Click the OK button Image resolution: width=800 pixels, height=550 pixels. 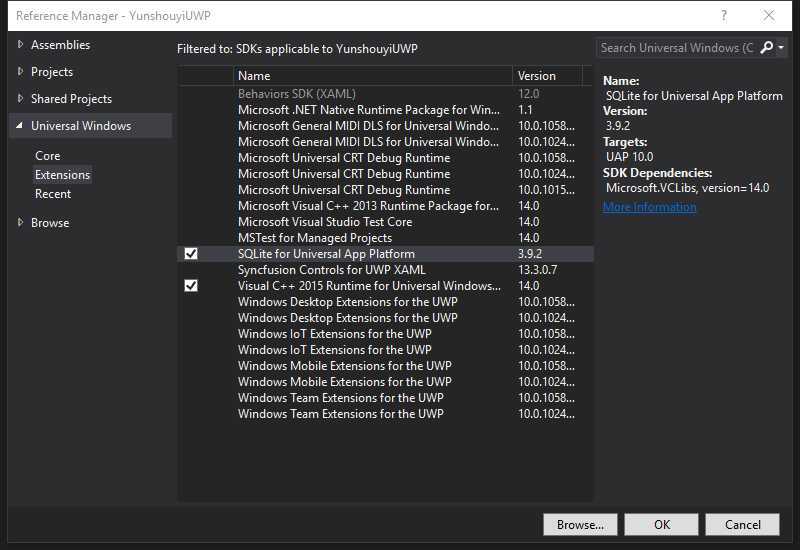tap(661, 524)
